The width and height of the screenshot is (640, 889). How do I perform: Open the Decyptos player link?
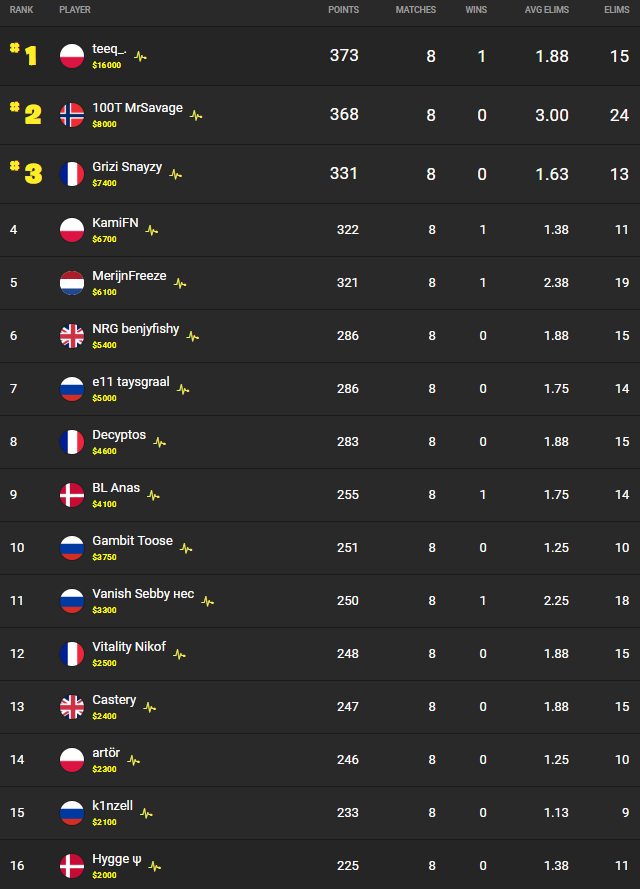[119, 435]
